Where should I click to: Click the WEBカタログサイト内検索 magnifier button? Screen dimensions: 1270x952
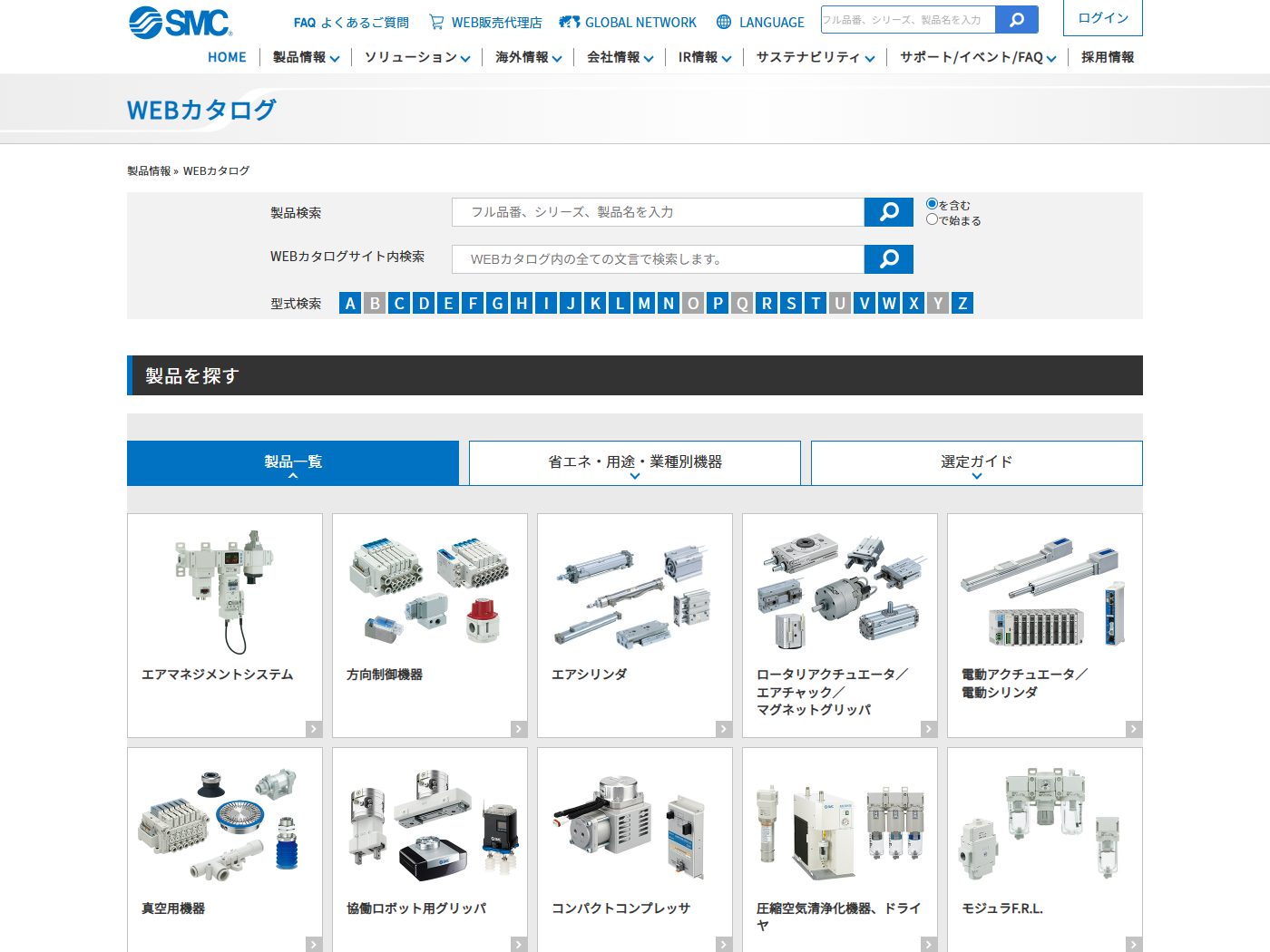pyautogui.click(x=888, y=259)
